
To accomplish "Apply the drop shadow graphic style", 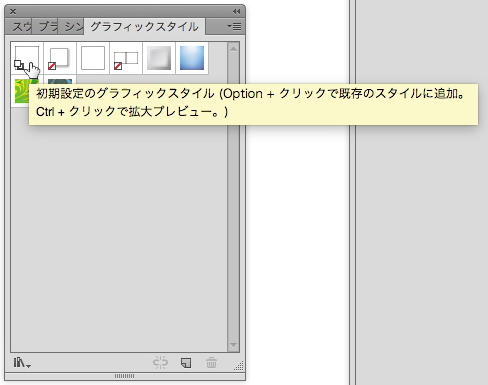I will [x=60, y=58].
